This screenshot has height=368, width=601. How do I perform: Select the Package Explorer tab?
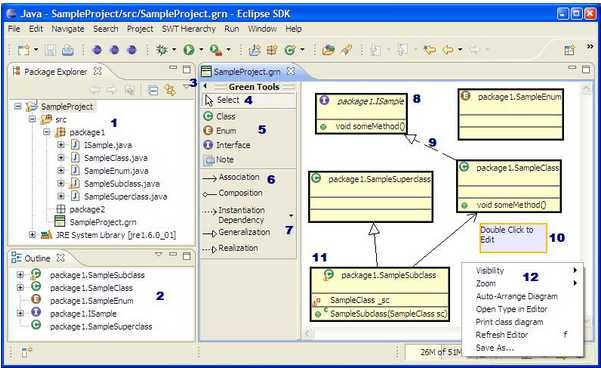point(56,72)
